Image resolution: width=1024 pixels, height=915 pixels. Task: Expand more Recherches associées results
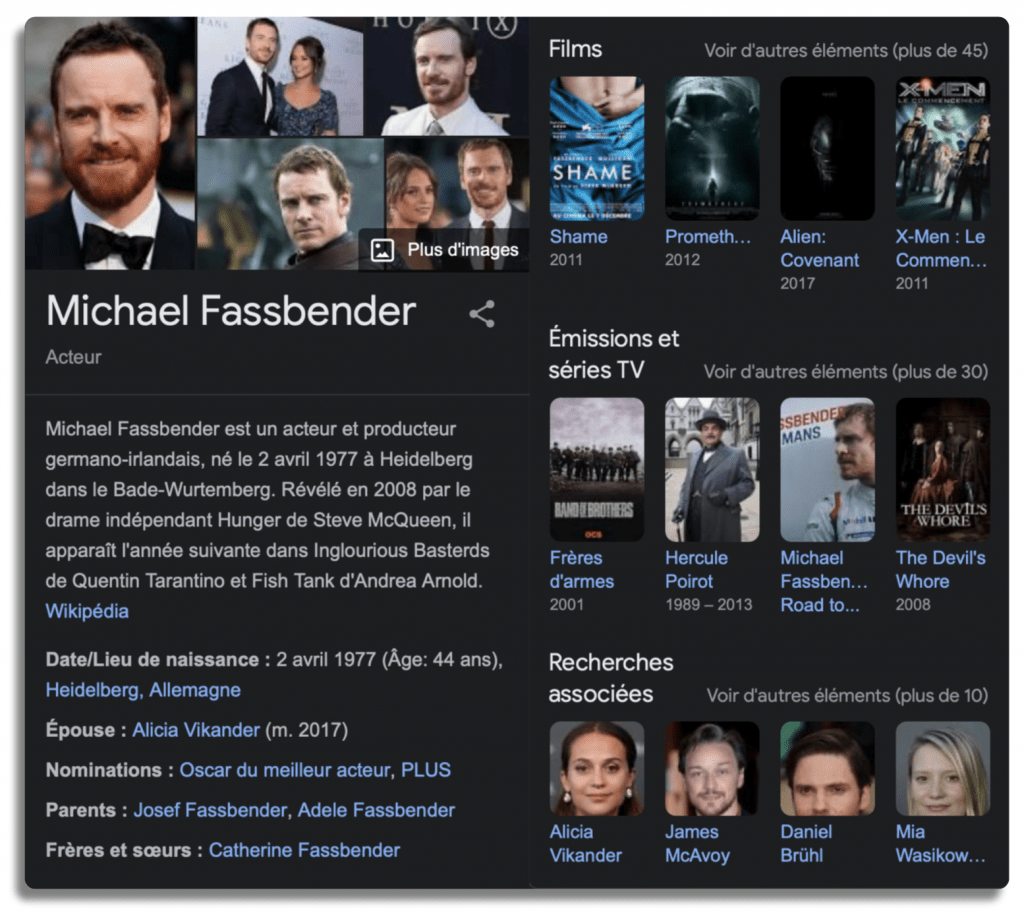tap(847, 696)
